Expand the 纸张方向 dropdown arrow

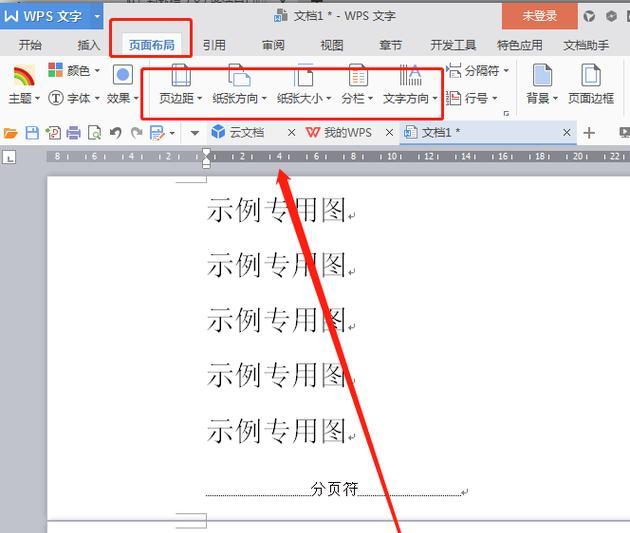(x=264, y=98)
